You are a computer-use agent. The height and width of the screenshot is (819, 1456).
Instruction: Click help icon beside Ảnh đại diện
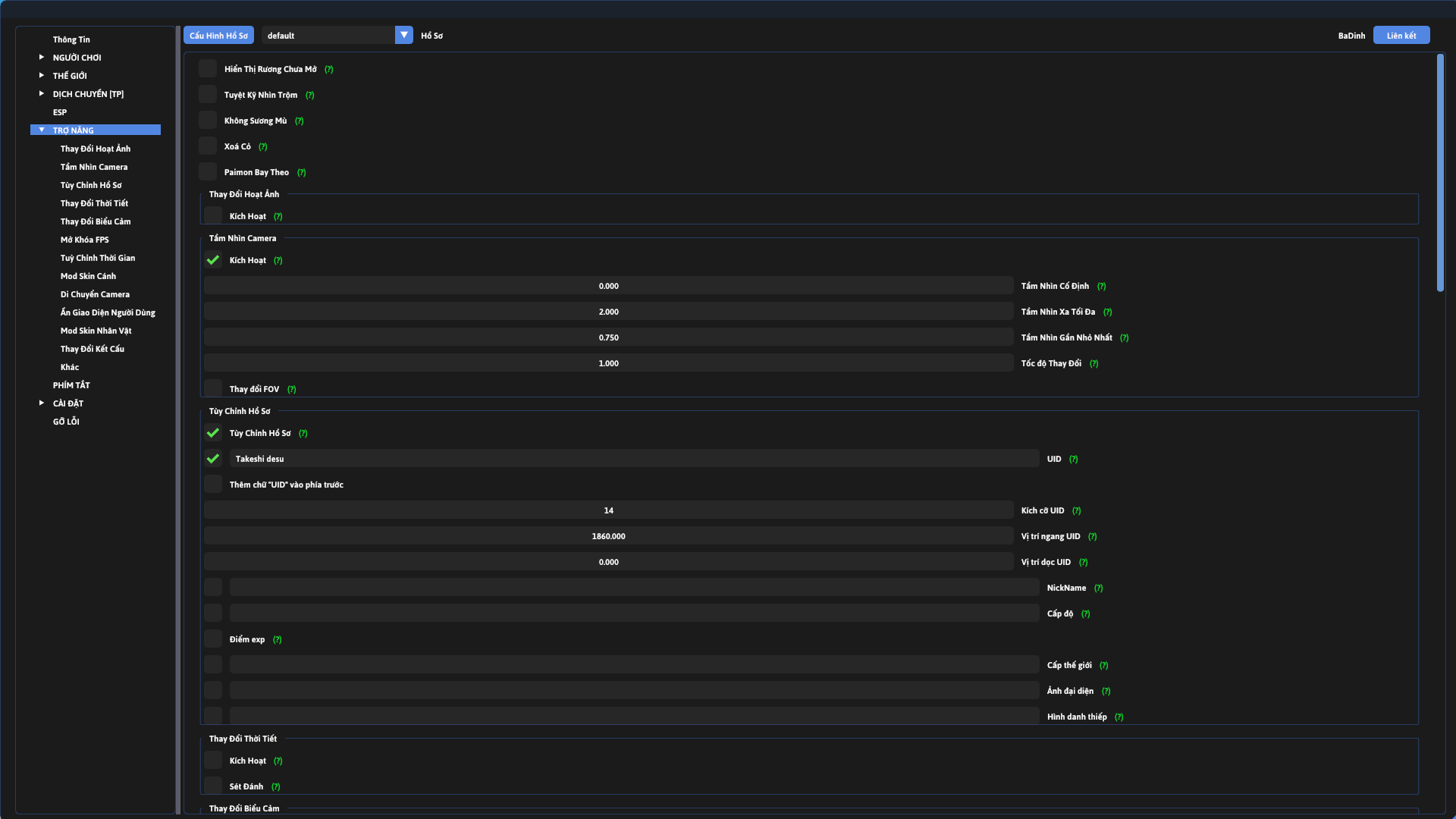coord(1106,692)
